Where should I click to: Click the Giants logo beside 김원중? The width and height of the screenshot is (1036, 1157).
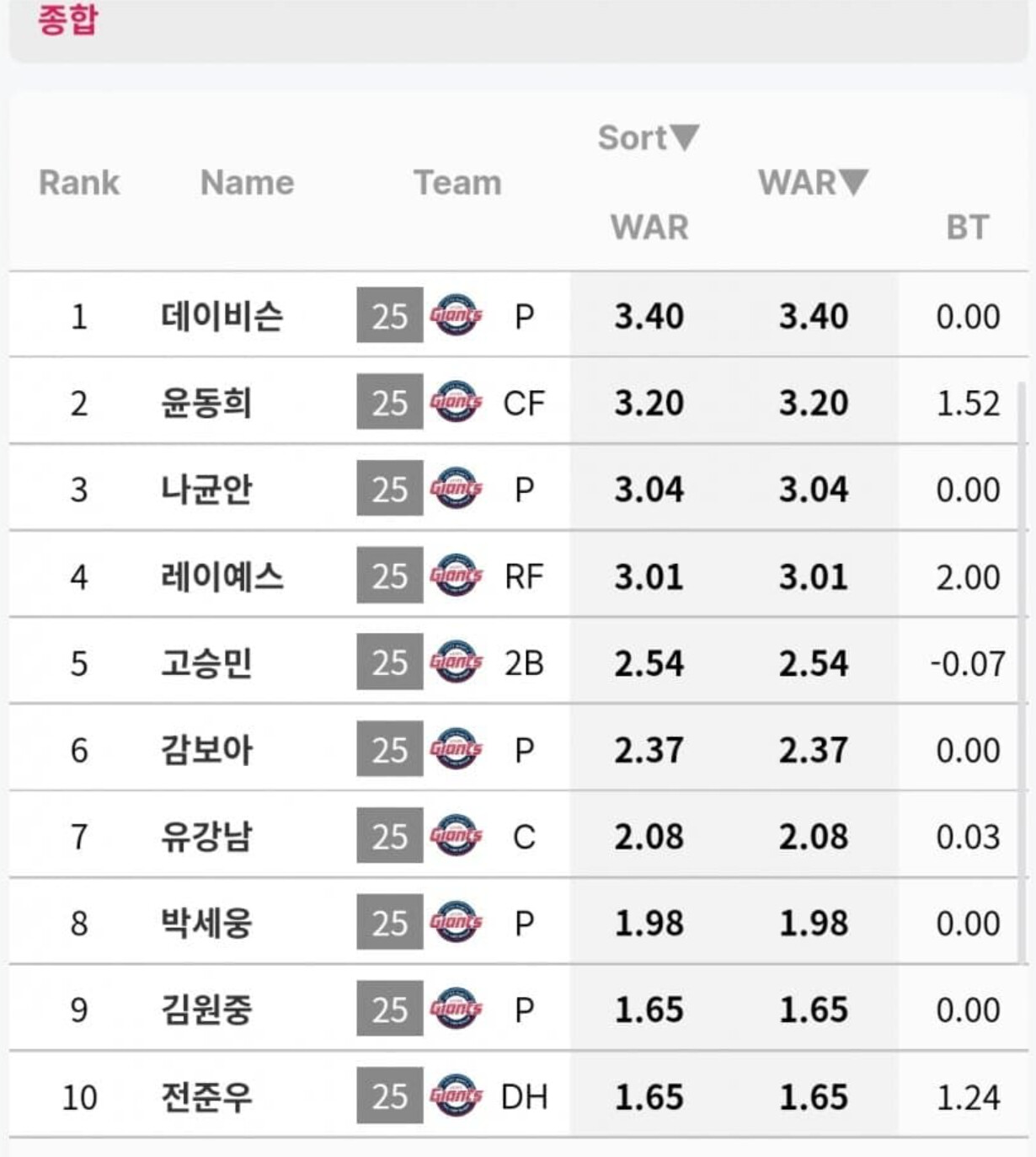coord(456,1010)
